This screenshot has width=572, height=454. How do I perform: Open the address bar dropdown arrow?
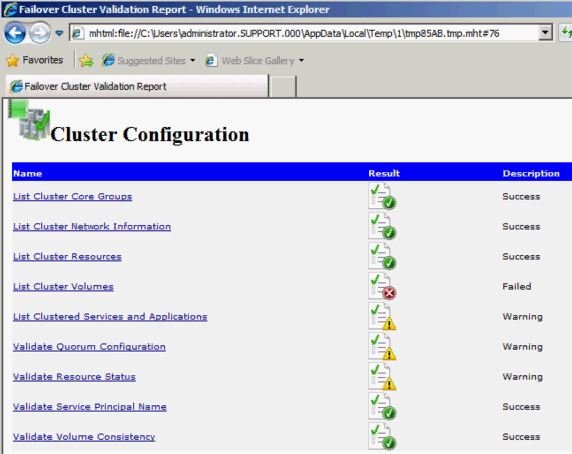click(545, 33)
